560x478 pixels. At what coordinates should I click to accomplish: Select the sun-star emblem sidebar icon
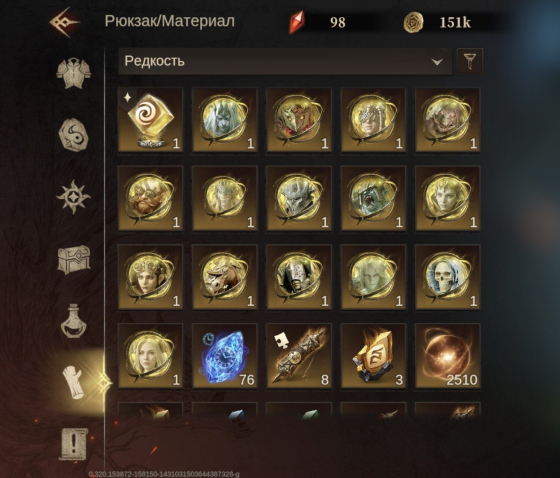pyautogui.click(x=73, y=197)
